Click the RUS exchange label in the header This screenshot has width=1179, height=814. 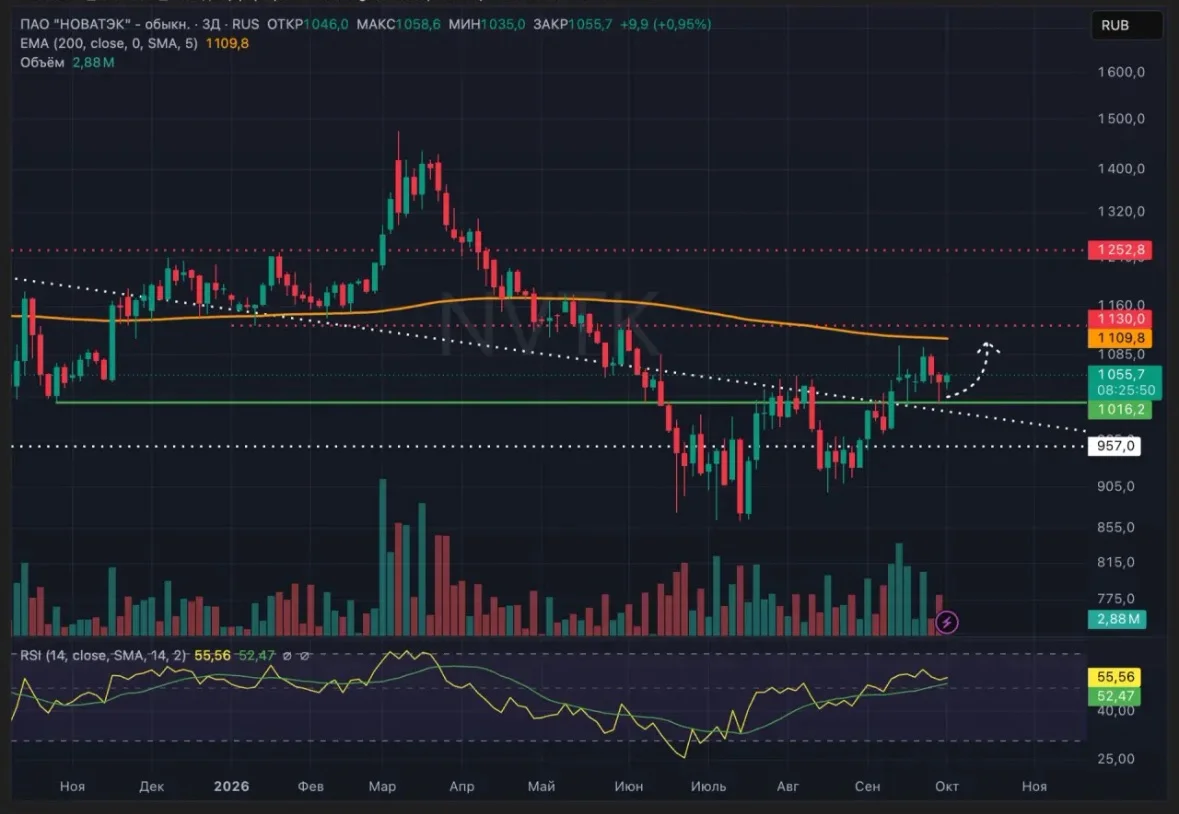pos(245,24)
